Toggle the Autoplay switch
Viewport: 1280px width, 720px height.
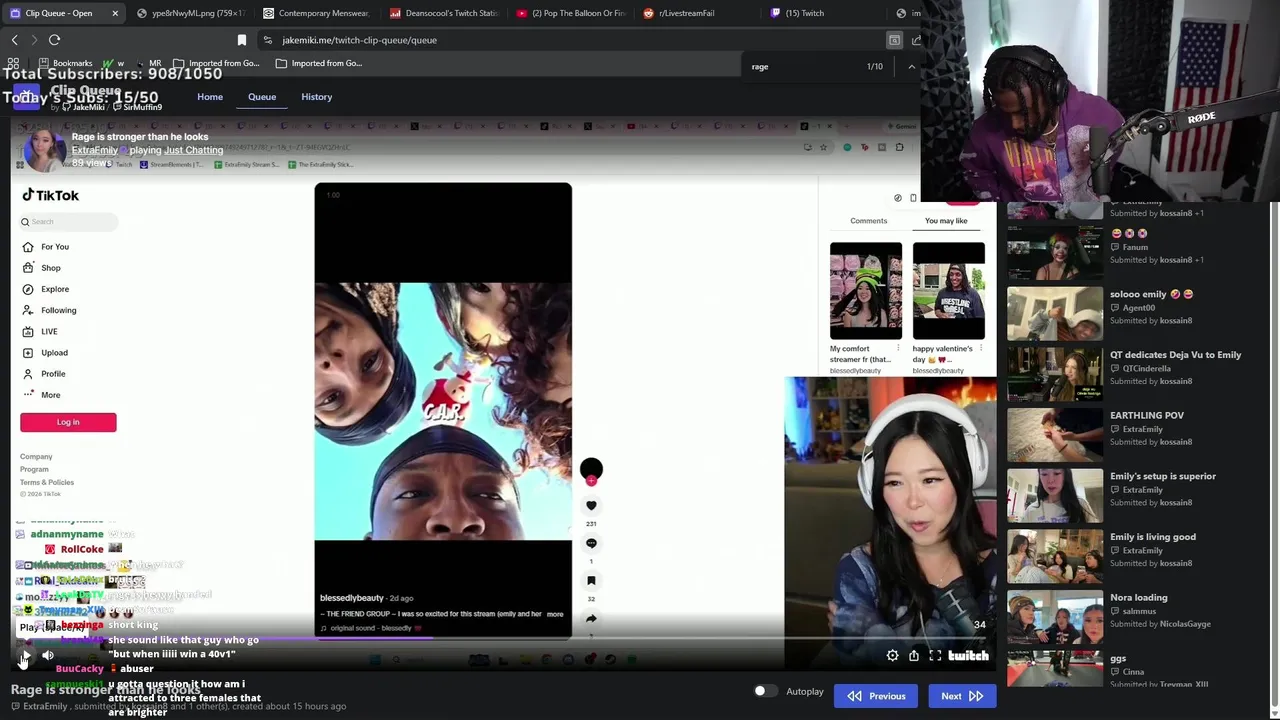pyautogui.click(x=764, y=692)
